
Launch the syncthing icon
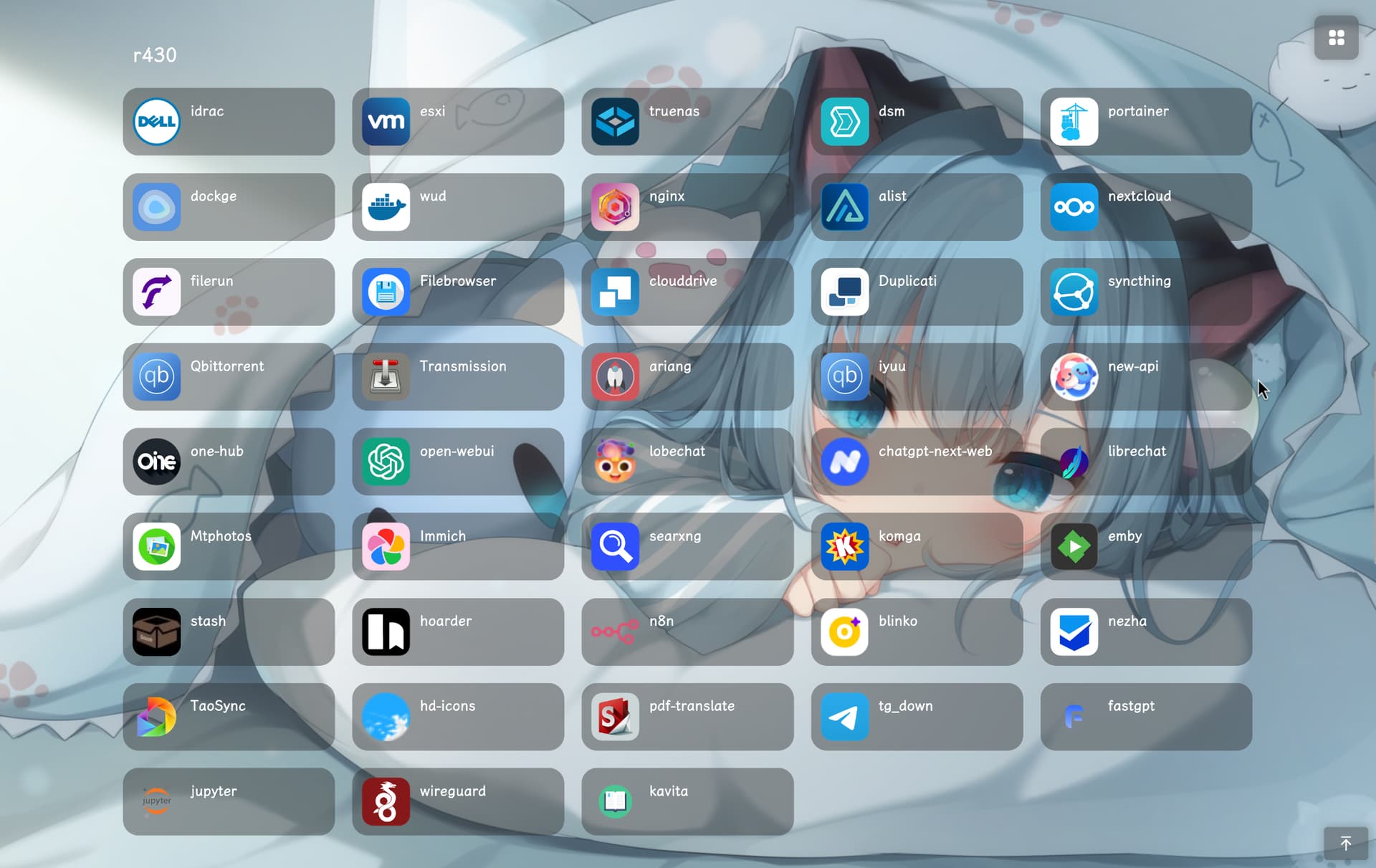[1074, 292]
